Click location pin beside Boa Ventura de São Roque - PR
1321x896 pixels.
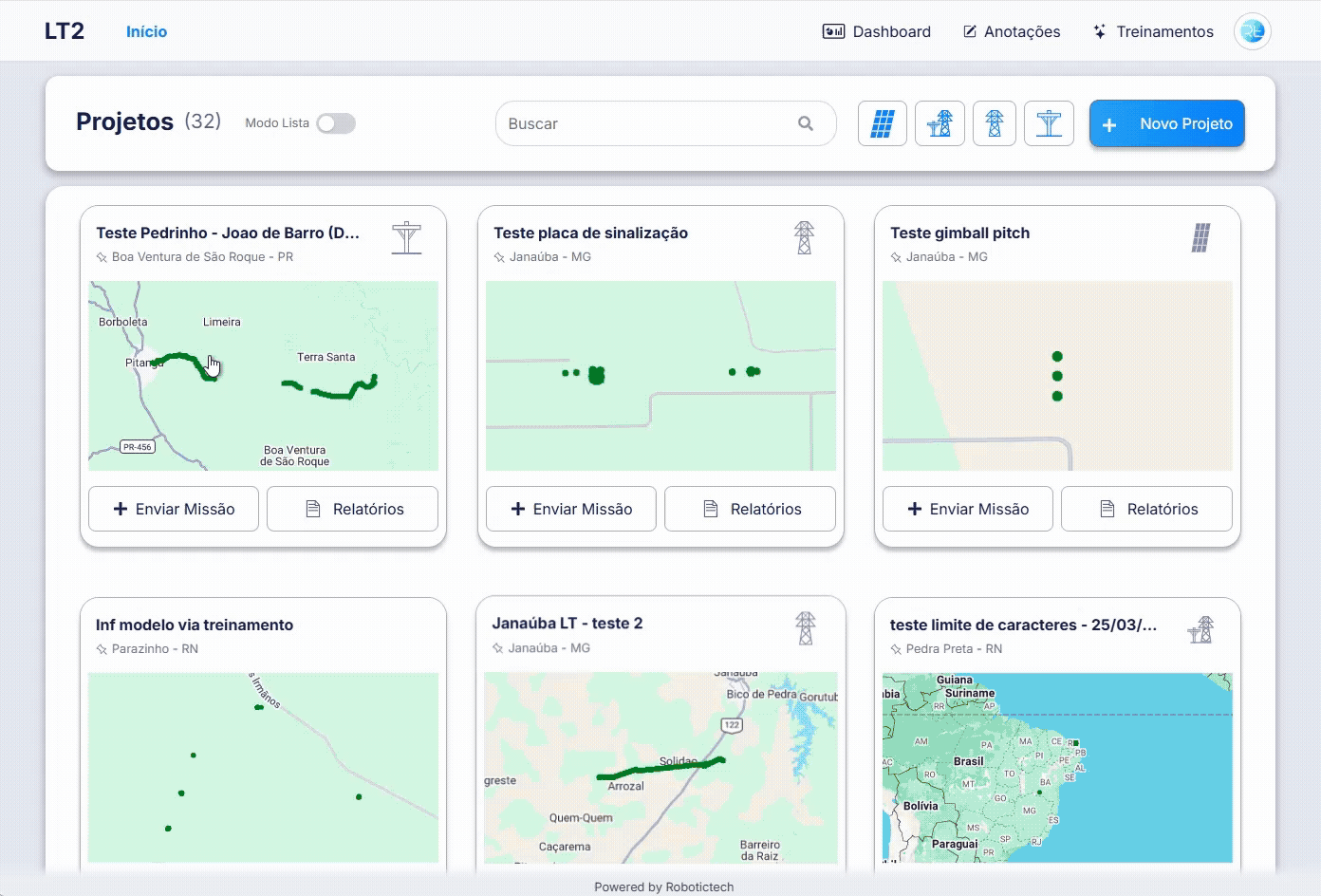pyautogui.click(x=102, y=257)
